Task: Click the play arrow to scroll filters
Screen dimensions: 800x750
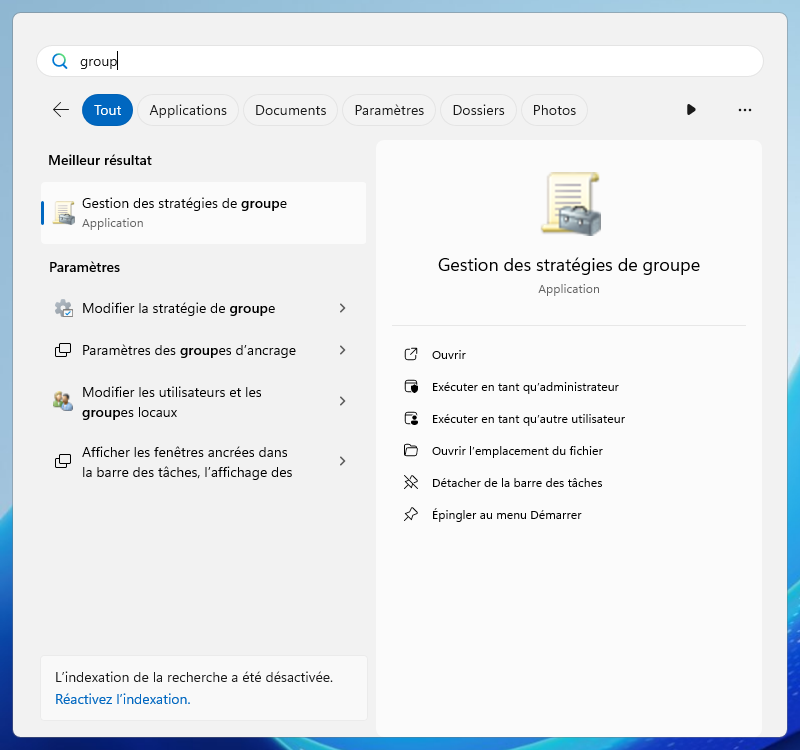Action: [691, 110]
